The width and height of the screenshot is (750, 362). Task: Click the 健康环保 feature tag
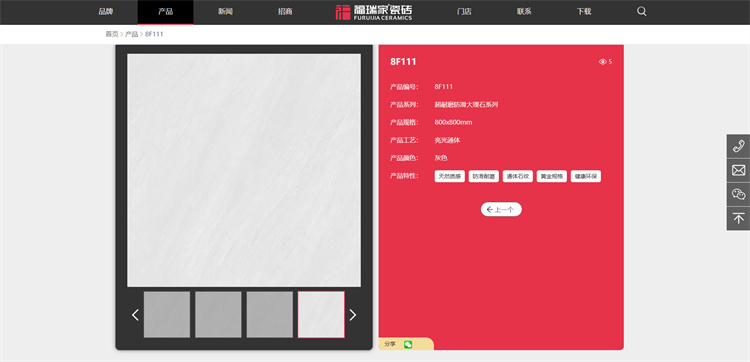[x=585, y=176]
